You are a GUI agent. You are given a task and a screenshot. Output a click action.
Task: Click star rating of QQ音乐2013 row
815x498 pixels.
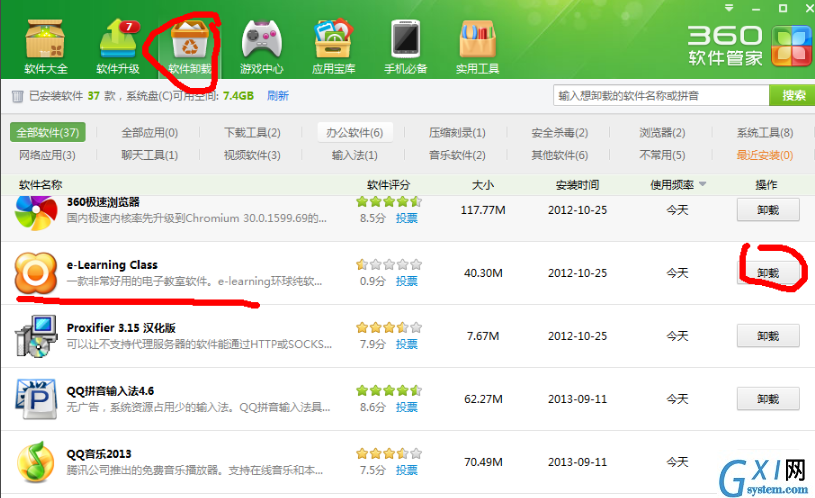[389, 453]
